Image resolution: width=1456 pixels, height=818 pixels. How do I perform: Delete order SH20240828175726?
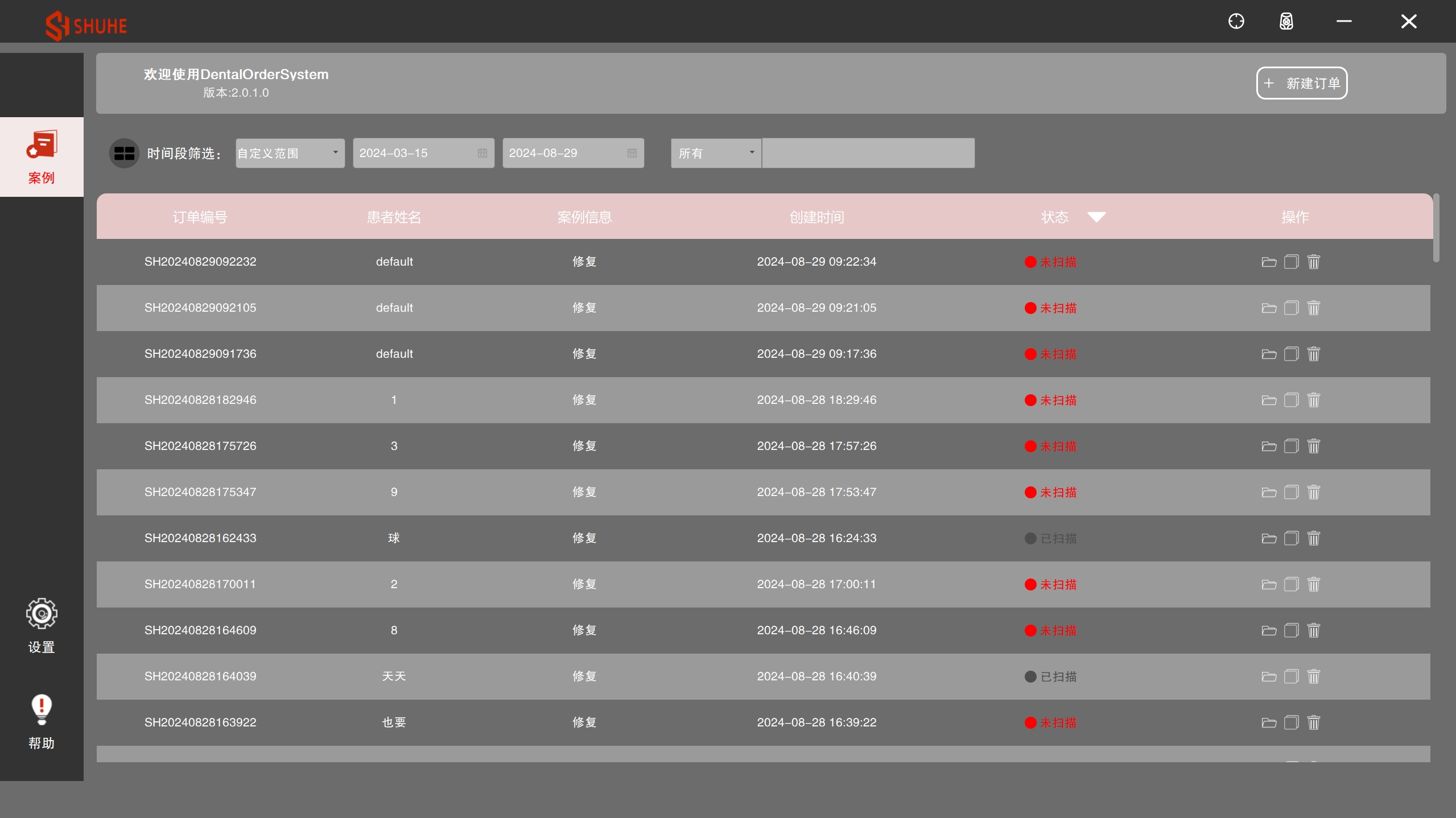1314,446
